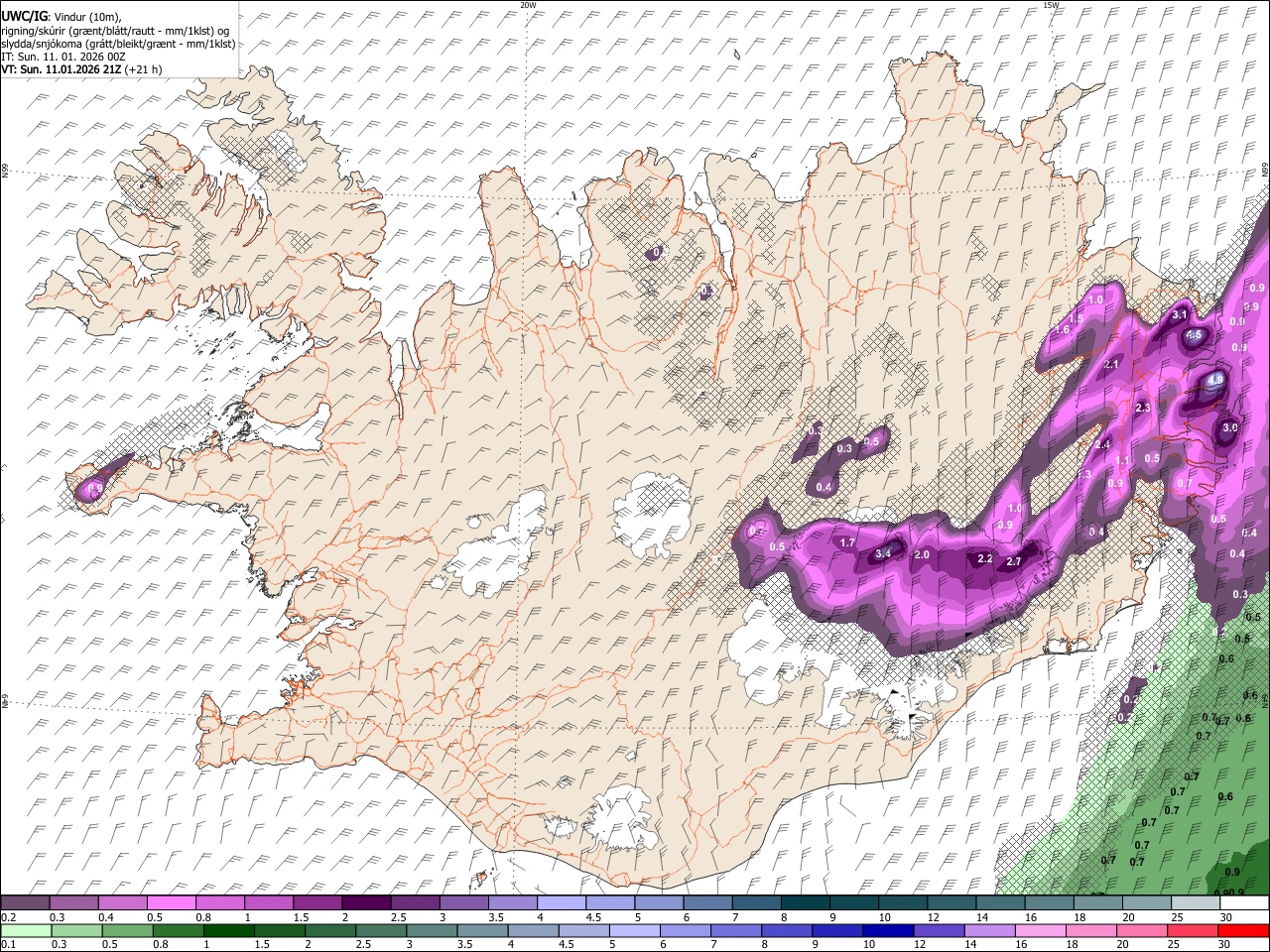Click the "slydda/snjókoma" legend description line
Screen dimensions: 1270x952
(x=118, y=44)
